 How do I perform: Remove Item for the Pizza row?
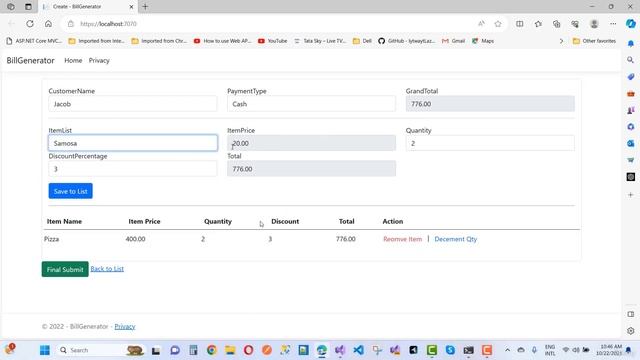tap(402, 239)
